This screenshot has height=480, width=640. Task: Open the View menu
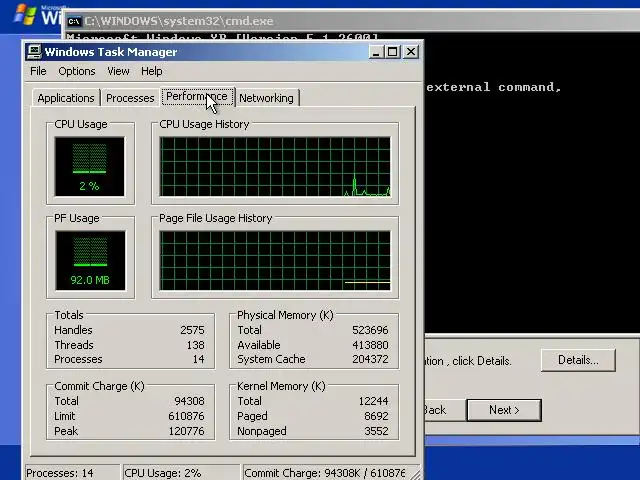pos(118,71)
